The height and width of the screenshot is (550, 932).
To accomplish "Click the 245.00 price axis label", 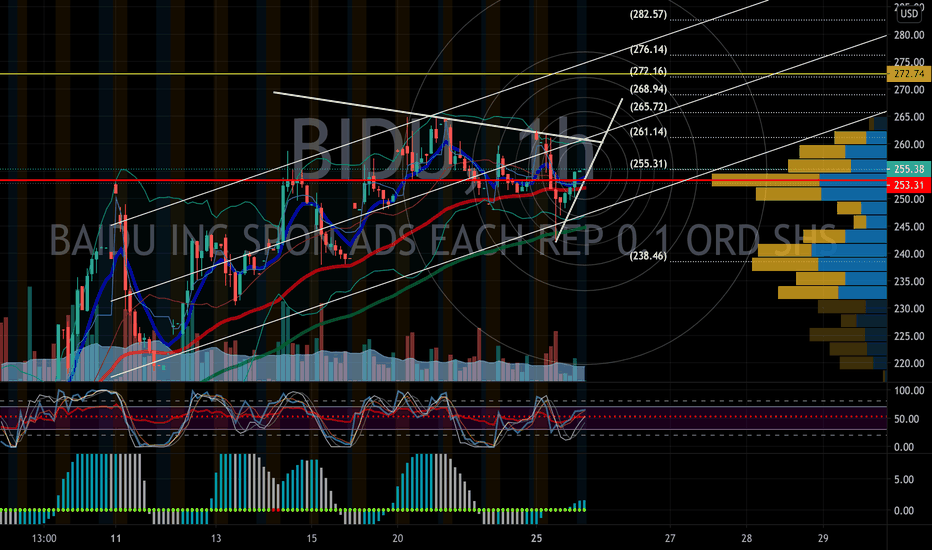I will coord(909,227).
